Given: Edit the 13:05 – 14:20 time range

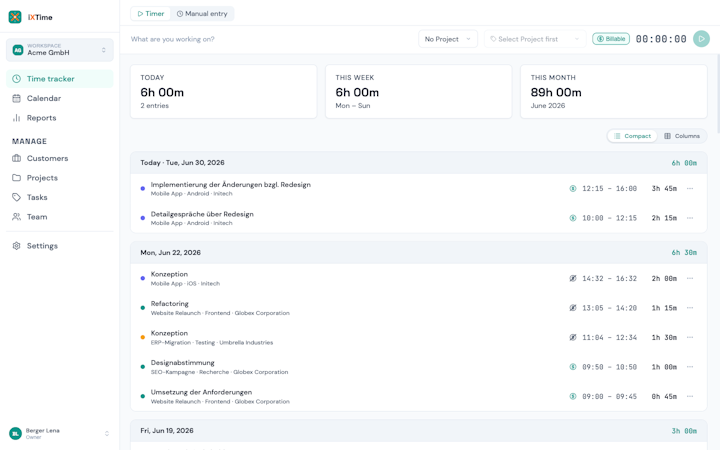Looking at the screenshot, I should click(609, 308).
